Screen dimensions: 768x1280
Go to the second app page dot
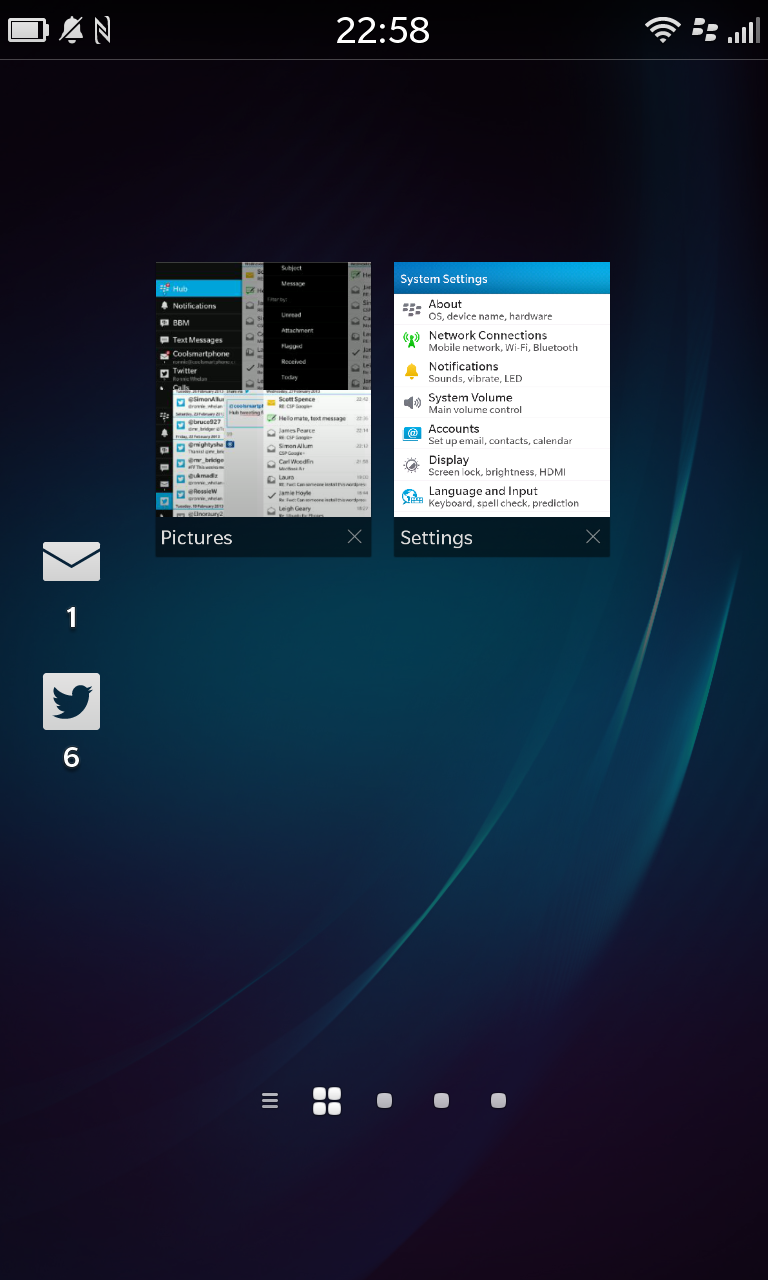[x=441, y=1101]
